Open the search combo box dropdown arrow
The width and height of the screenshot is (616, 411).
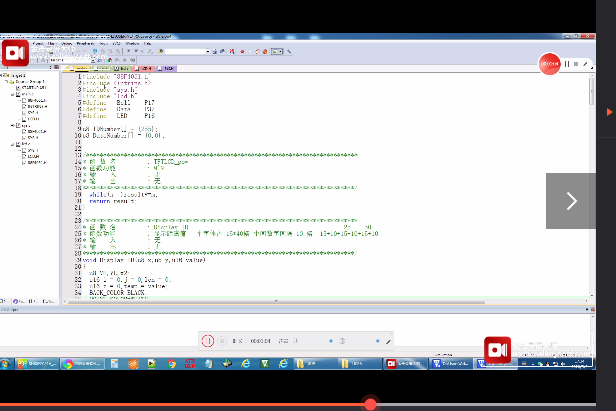(208, 51)
